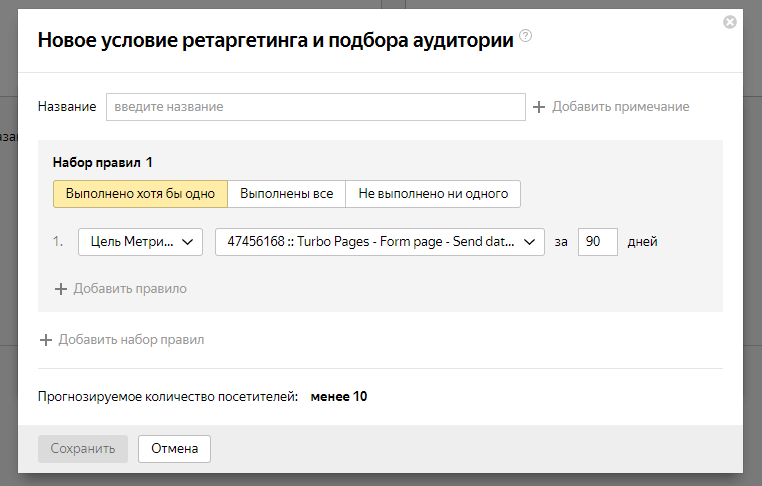The width and height of the screenshot is (762, 486).
Task: Click the "Набор правил 1" heading
Action: click(103, 162)
